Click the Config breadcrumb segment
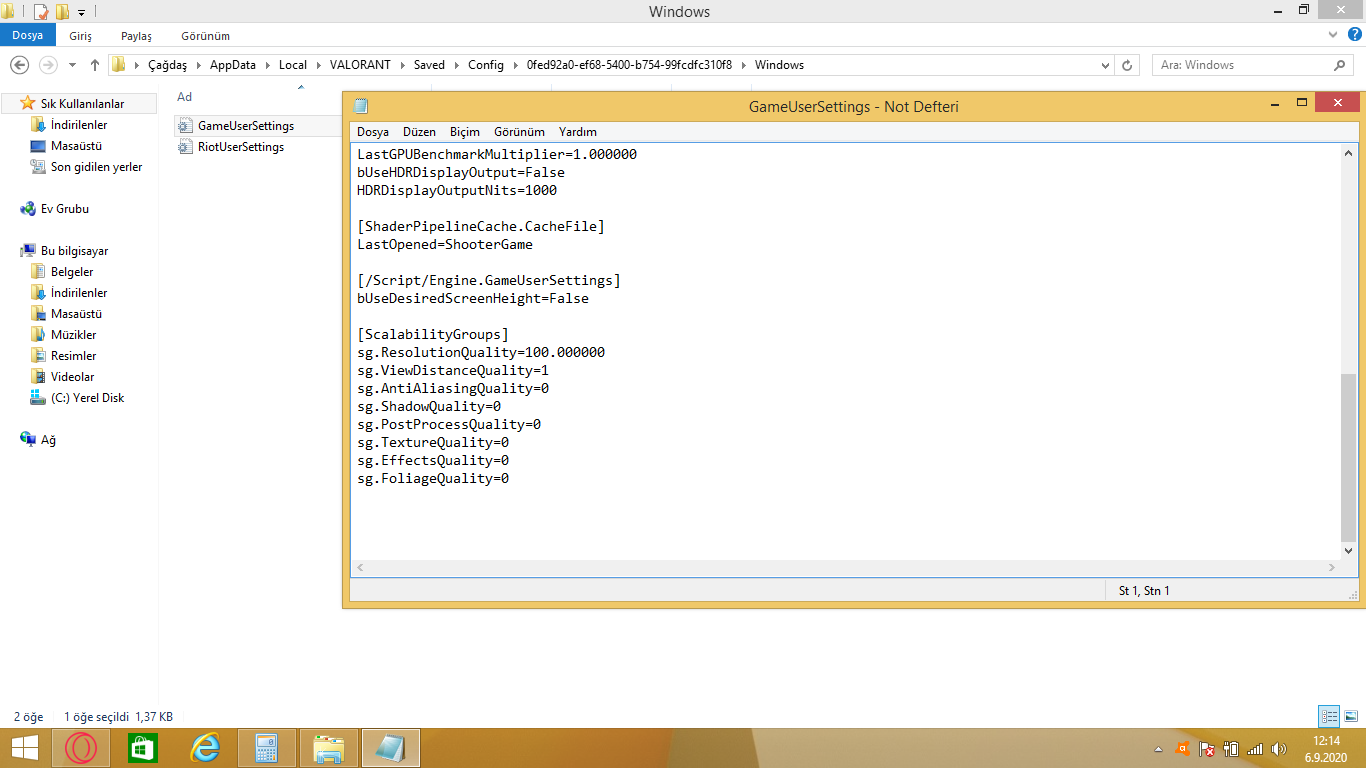The height and width of the screenshot is (768, 1366). coord(486,65)
